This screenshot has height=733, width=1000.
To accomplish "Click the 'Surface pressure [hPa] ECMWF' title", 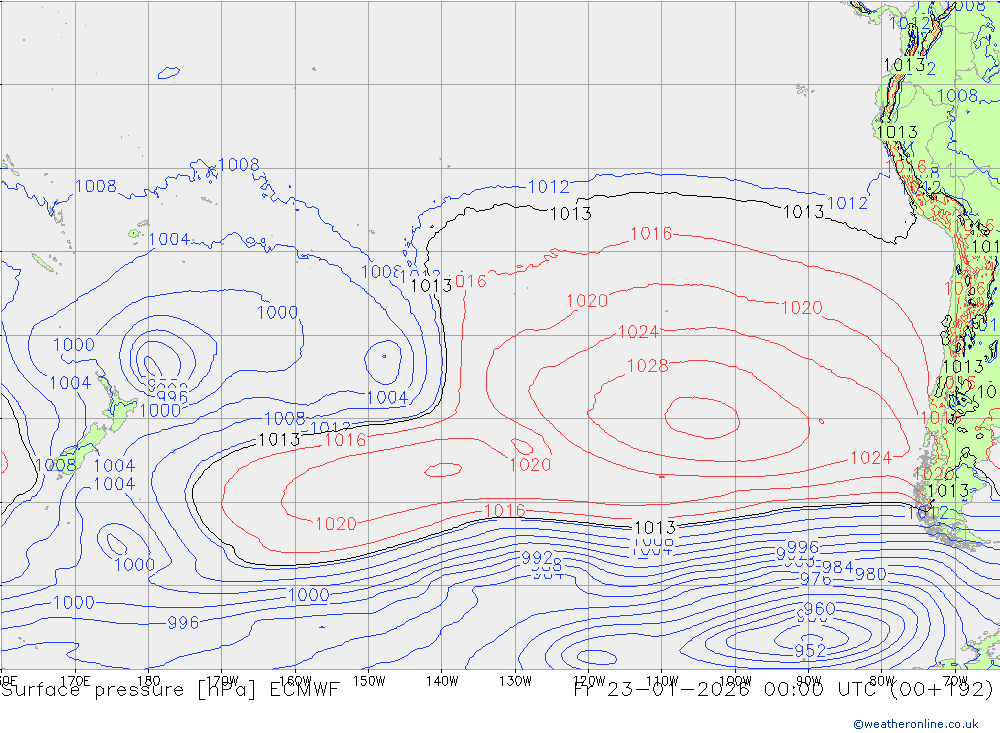I will pos(170,690).
